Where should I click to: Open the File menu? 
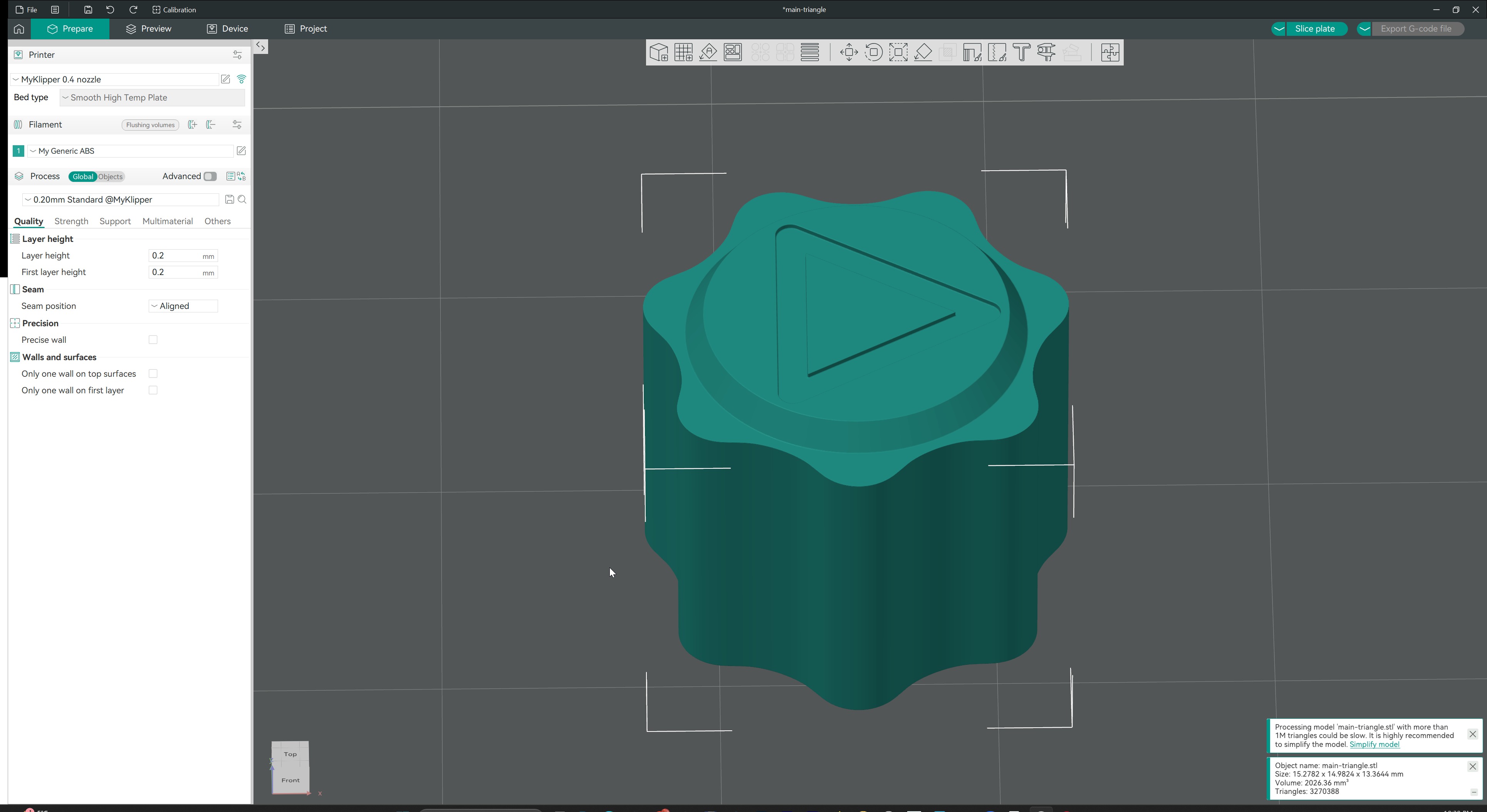(27, 10)
